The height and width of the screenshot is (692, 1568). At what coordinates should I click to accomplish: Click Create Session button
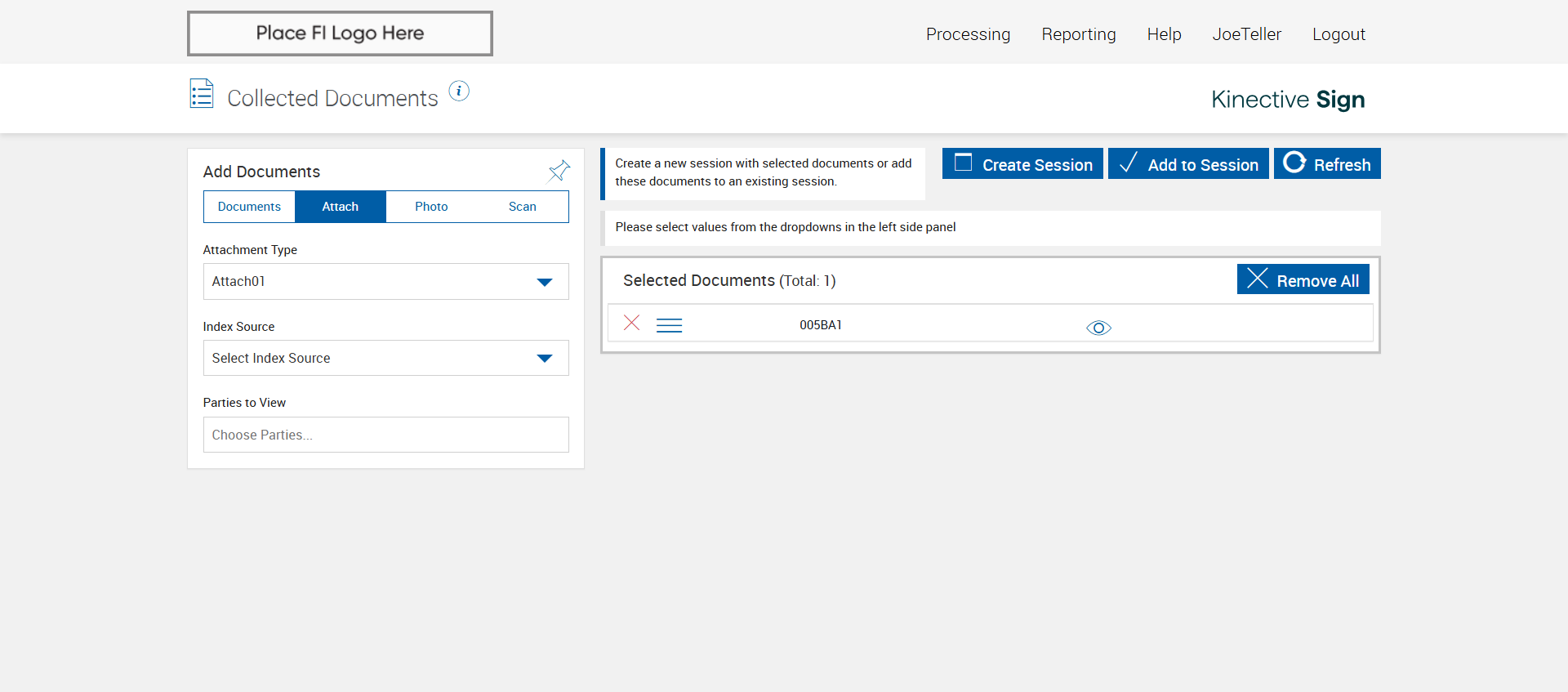1022,164
